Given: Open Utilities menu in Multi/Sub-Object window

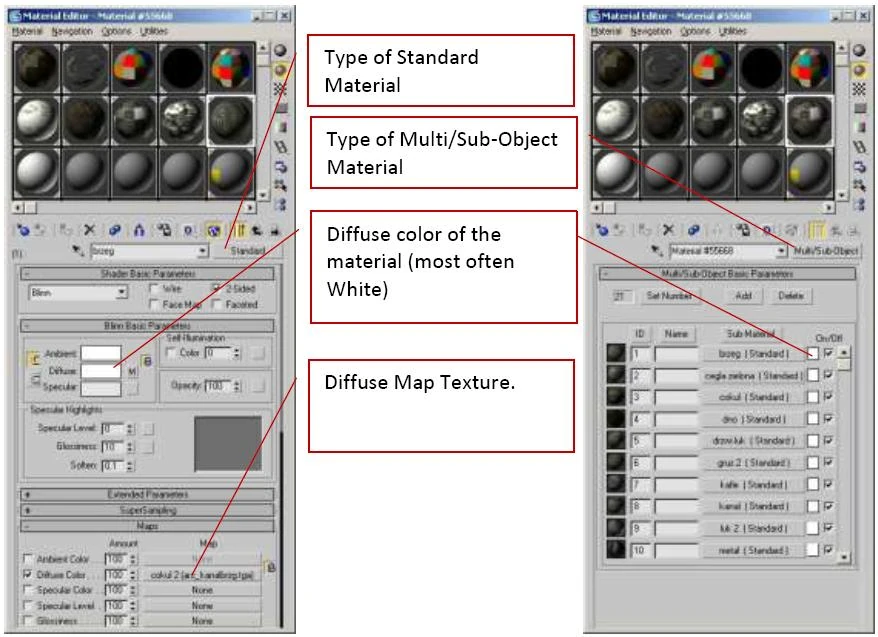Looking at the screenshot, I should pyautogui.click(x=732, y=31).
